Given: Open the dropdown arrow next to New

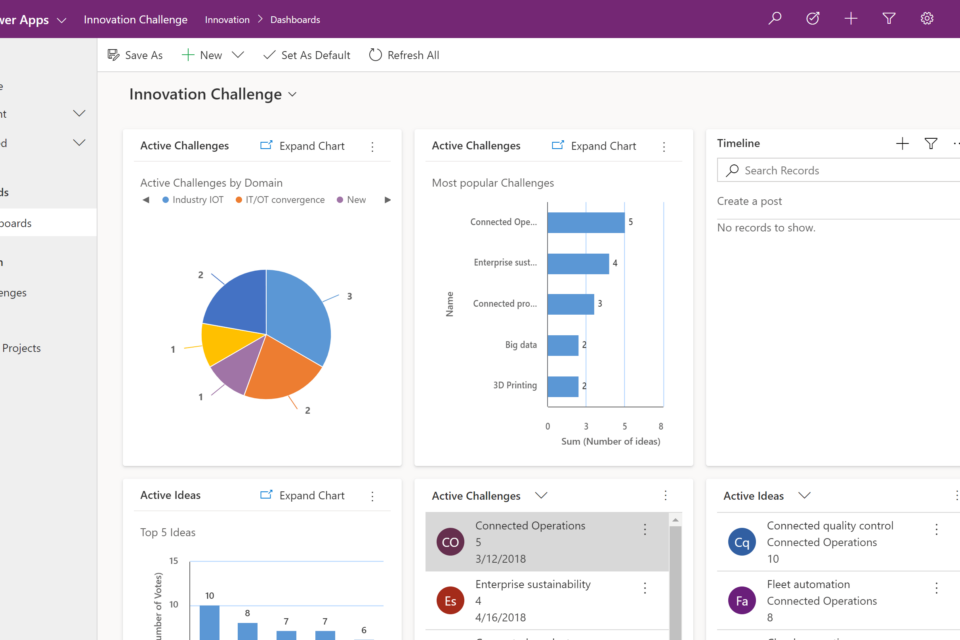Looking at the screenshot, I should pyautogui.click(x=238, y=55).
